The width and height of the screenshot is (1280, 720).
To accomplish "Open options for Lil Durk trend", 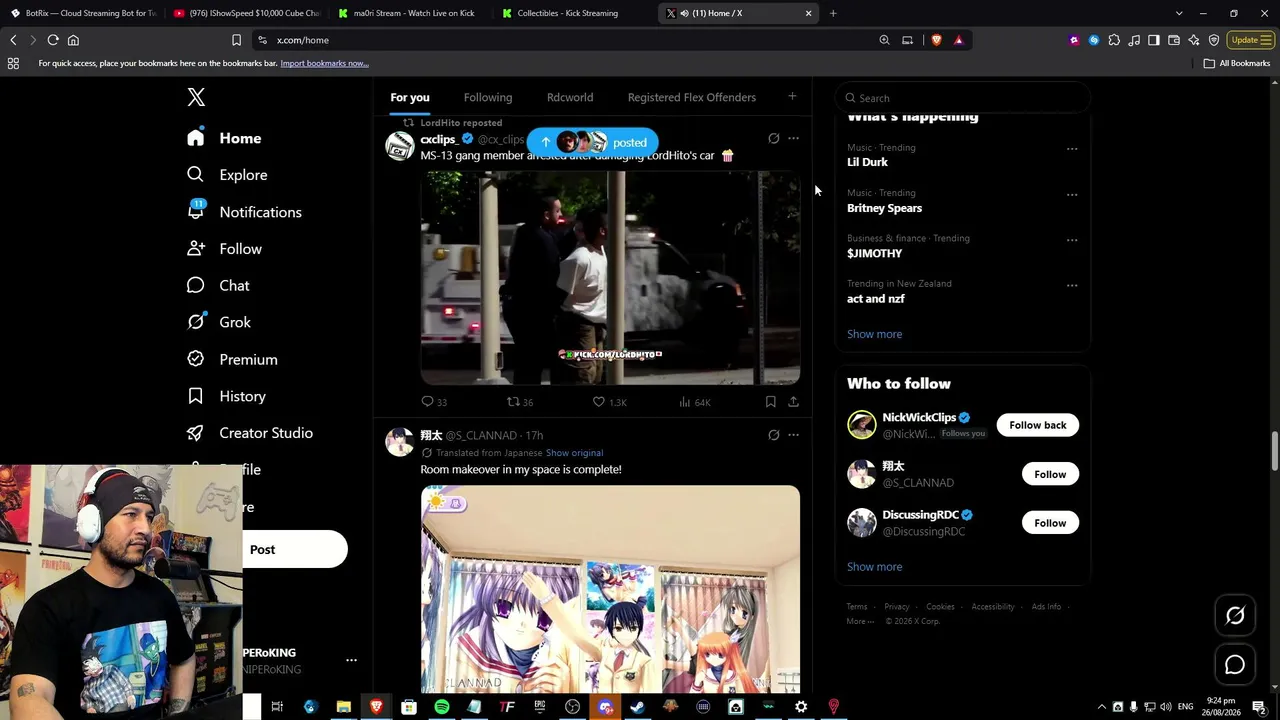I will [1072, 149].
